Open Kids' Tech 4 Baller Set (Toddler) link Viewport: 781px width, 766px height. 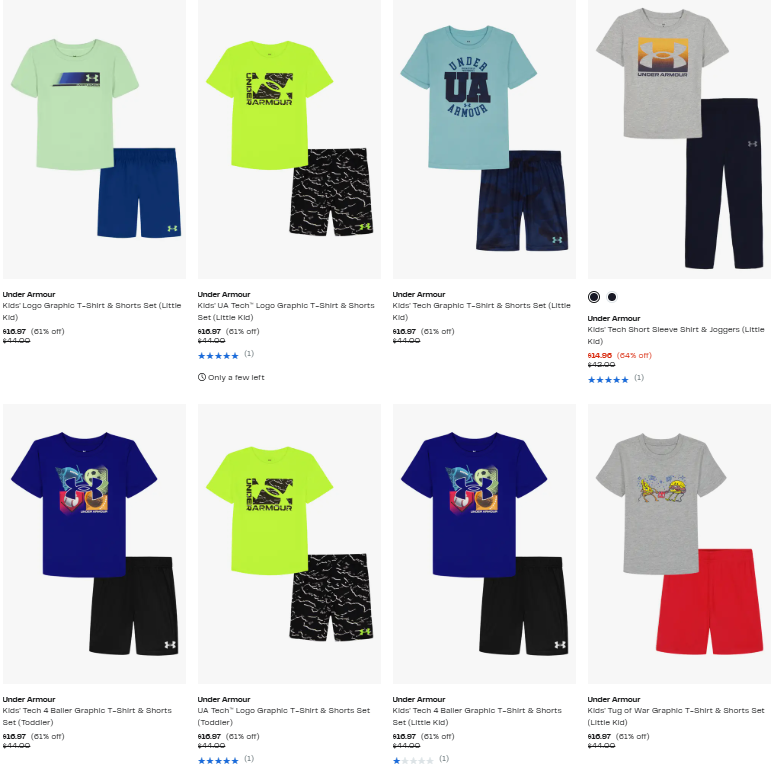87,716
